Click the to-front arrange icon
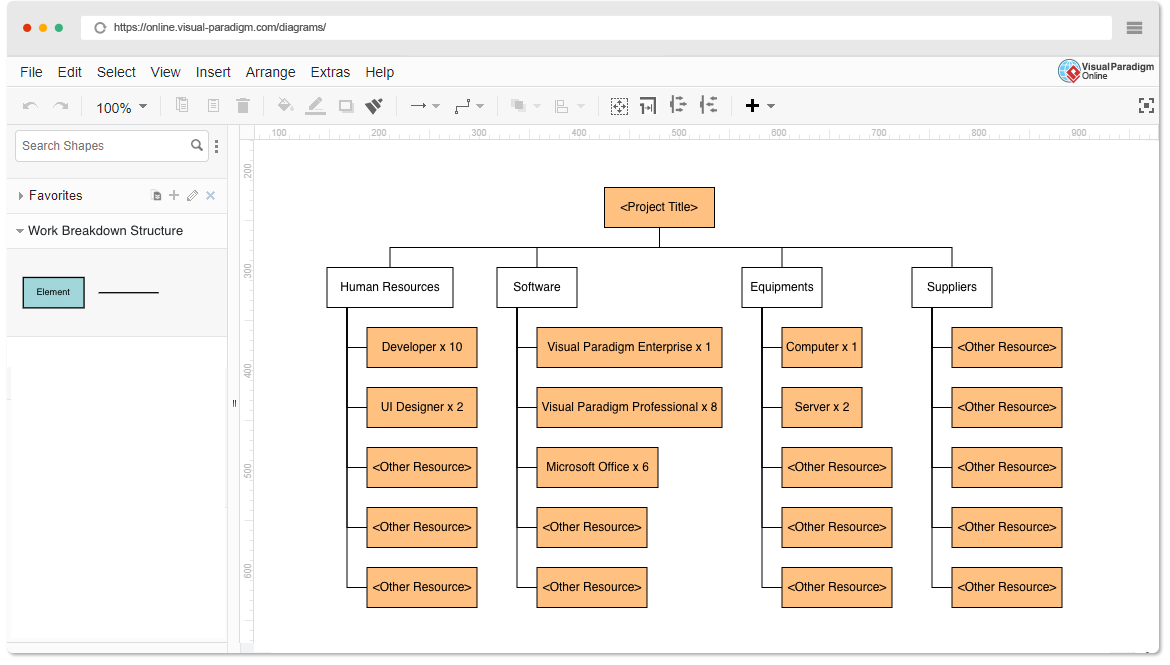Viewport: 1170px width, 665px height. tap(518, 106)
